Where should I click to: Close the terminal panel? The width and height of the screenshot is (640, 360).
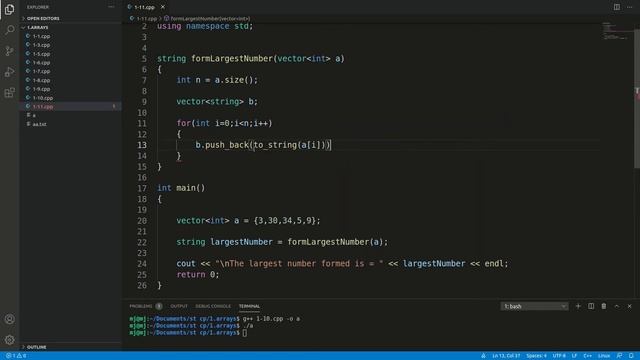[629, 306]
